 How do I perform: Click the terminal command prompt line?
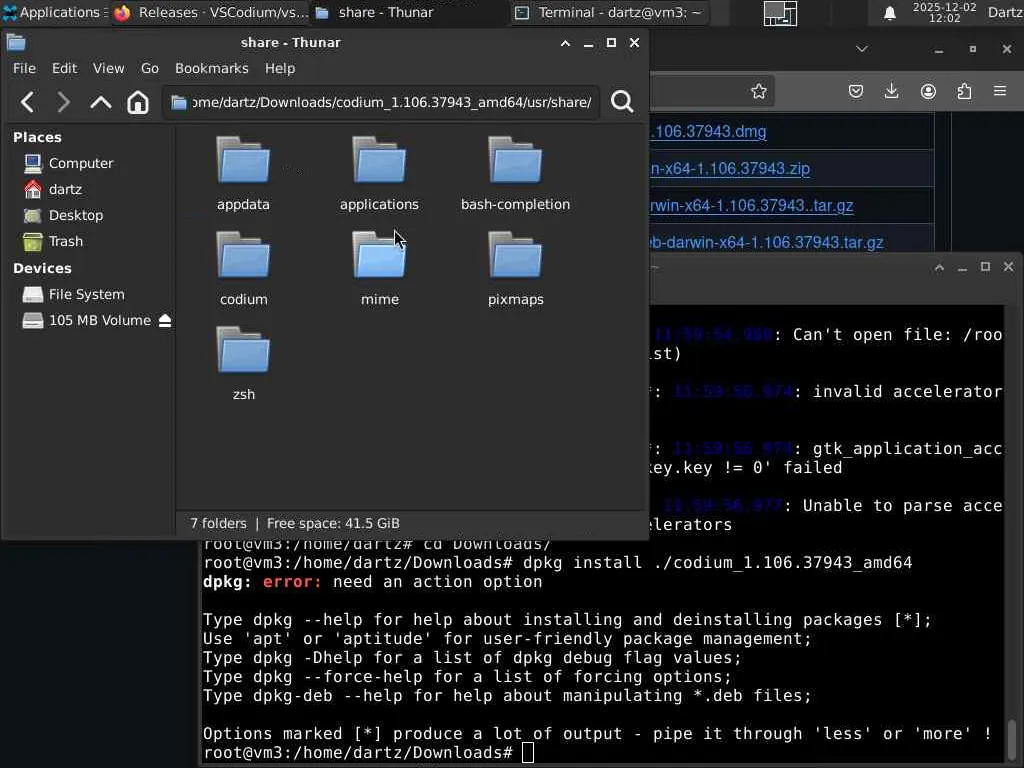pos(369,752)
